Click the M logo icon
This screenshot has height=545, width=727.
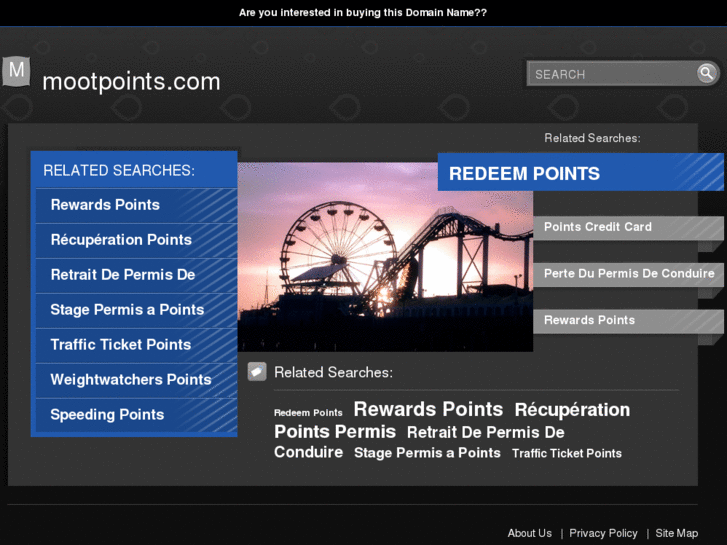click(x=16, y=71)
